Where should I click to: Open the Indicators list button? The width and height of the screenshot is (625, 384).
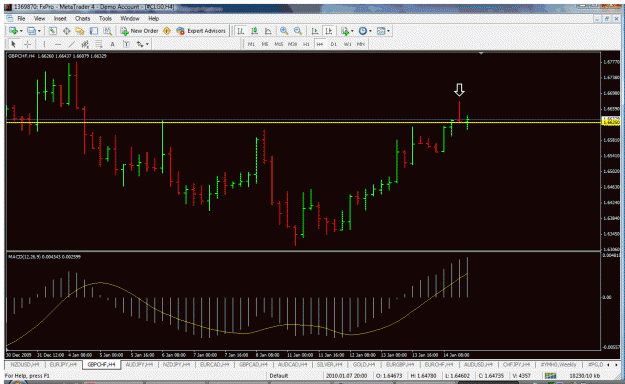[345, 31]
